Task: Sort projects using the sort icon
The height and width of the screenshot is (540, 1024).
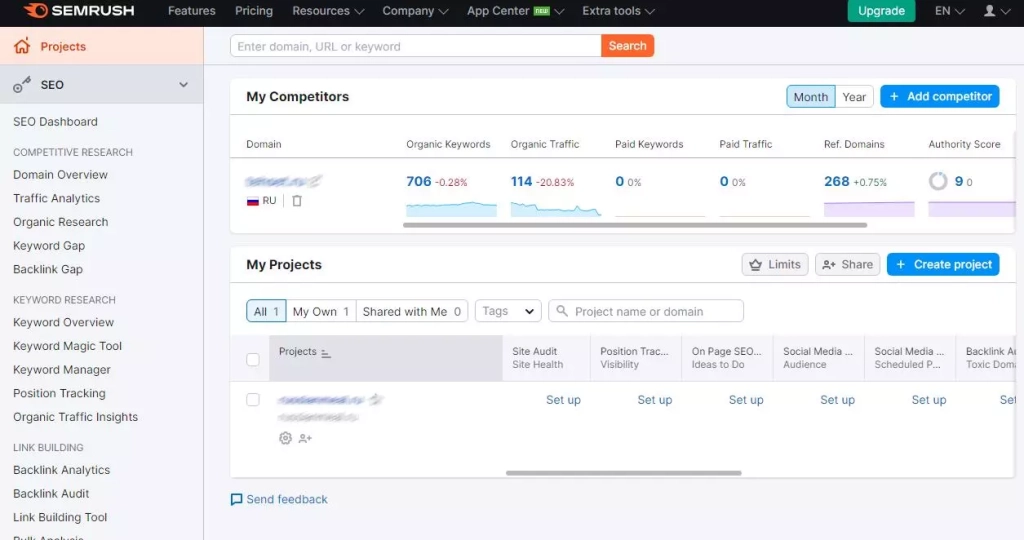Action: point(326,353)
